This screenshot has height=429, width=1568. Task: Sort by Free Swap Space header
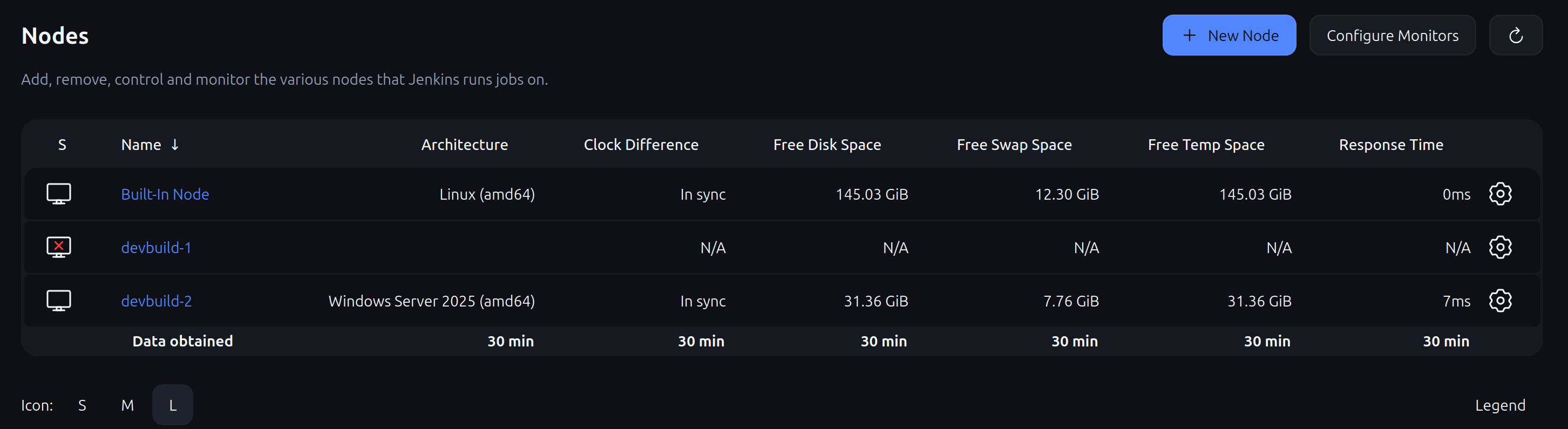point(1014,145)
